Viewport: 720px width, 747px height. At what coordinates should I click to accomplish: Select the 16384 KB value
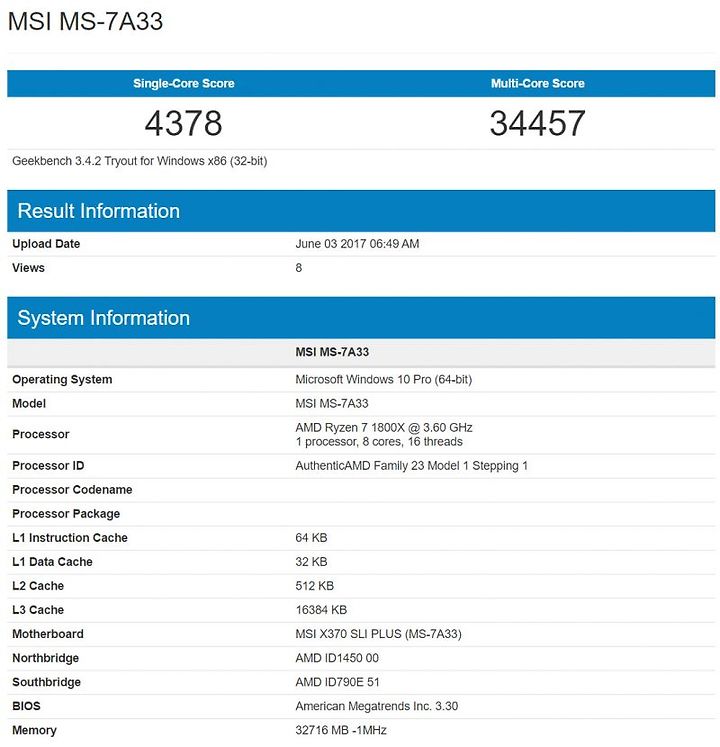[321, 610]
